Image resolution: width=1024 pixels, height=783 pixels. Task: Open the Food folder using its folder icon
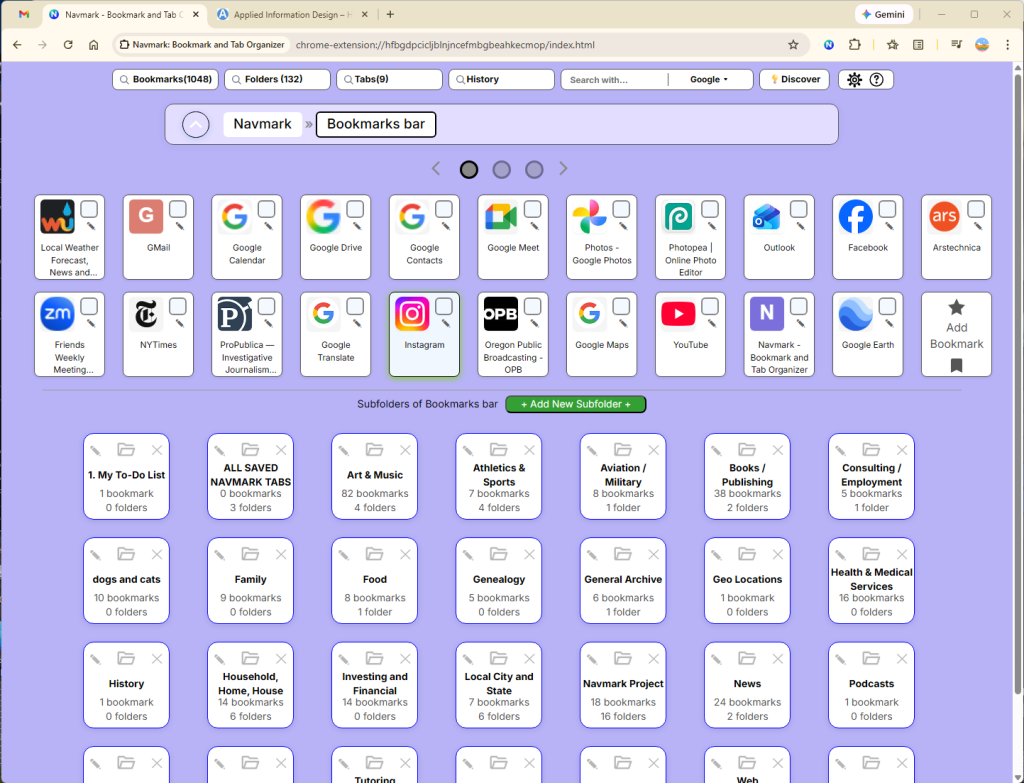pos(374,554)
